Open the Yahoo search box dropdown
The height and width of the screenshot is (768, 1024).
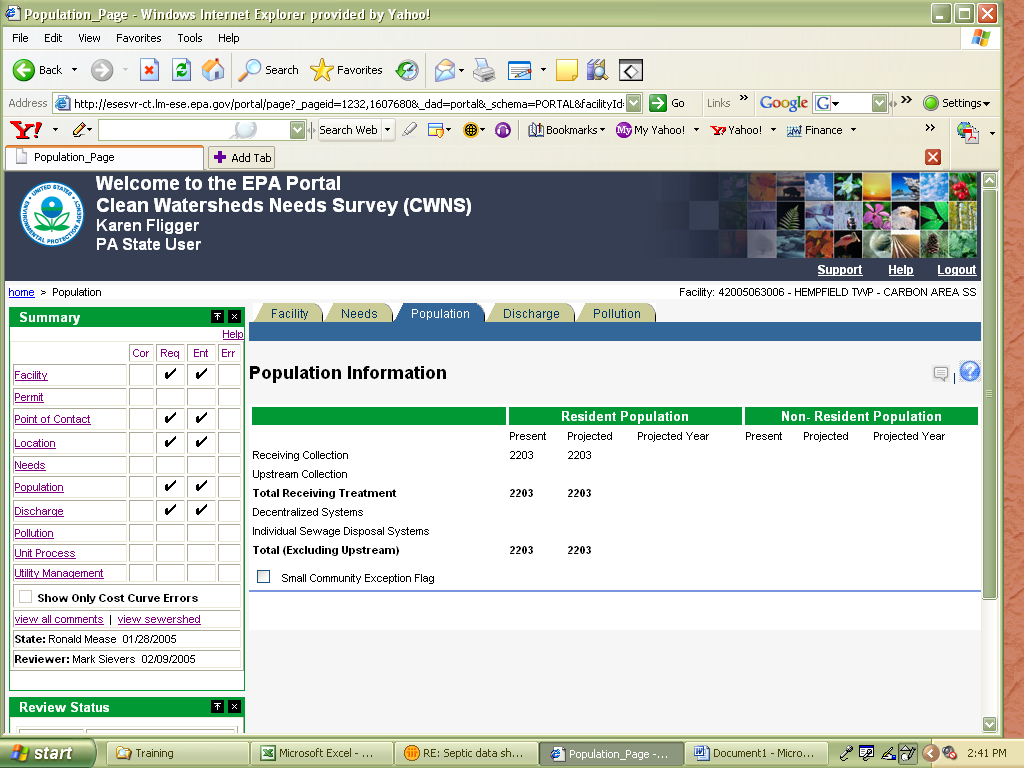pos(297,130)
